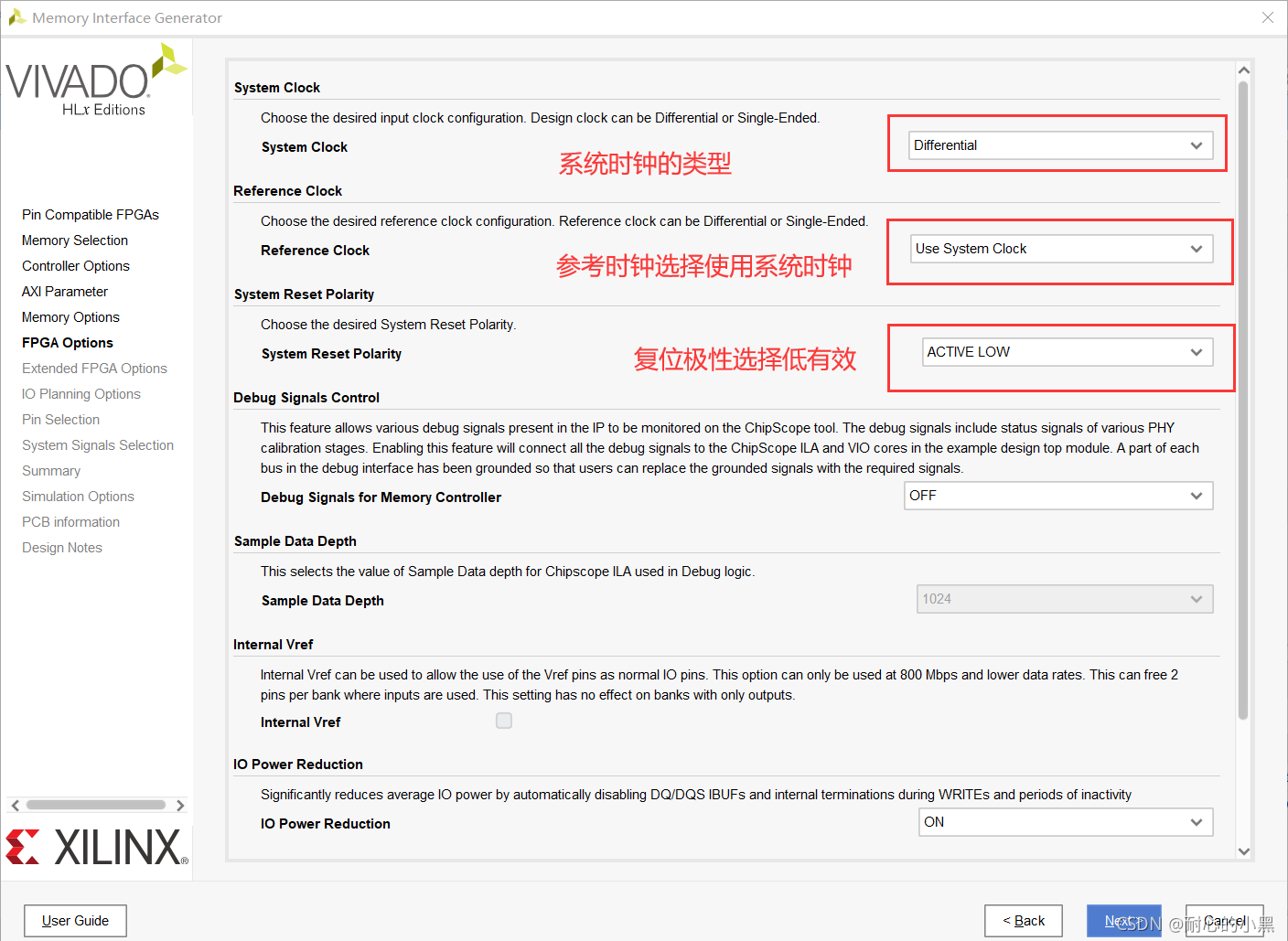Screen dimensions: 1288x941
Task: Select Summary in the sidebar
Action: [51, 471]
